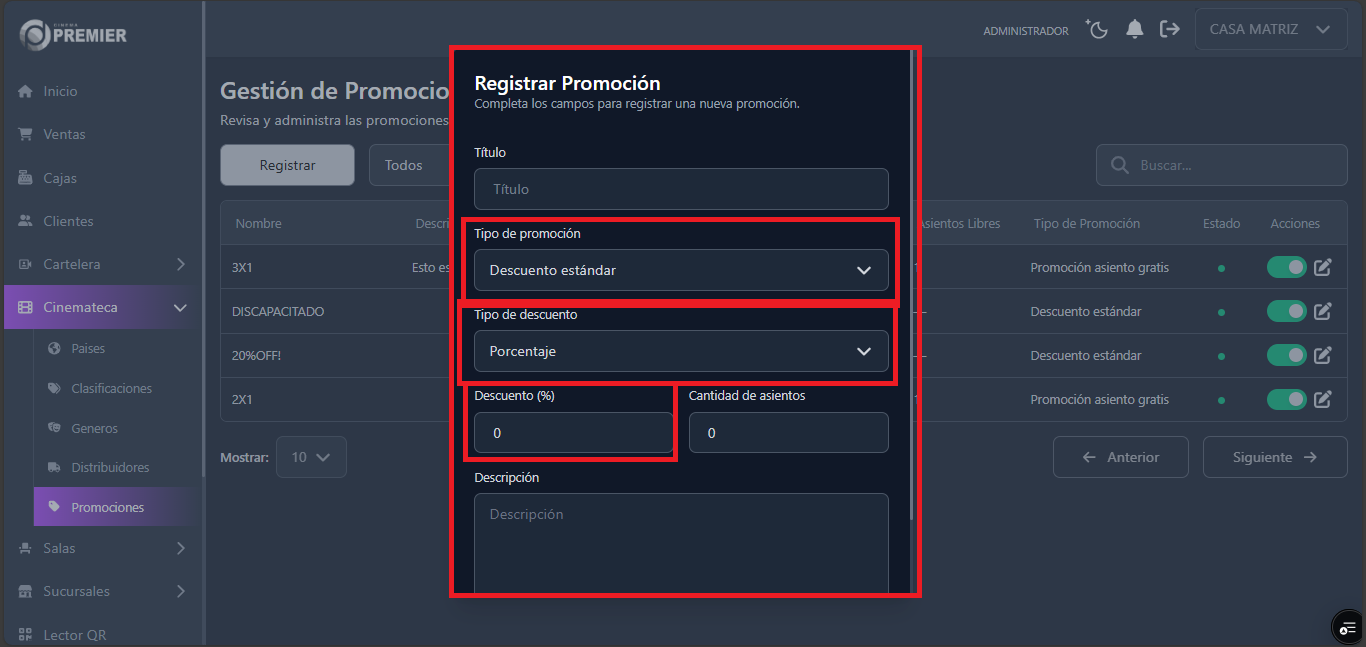Image resolution: width=1366 pixels, height=647 pixels.
Task: Open Lector QR from the sidebar
Action: [74, 634]
